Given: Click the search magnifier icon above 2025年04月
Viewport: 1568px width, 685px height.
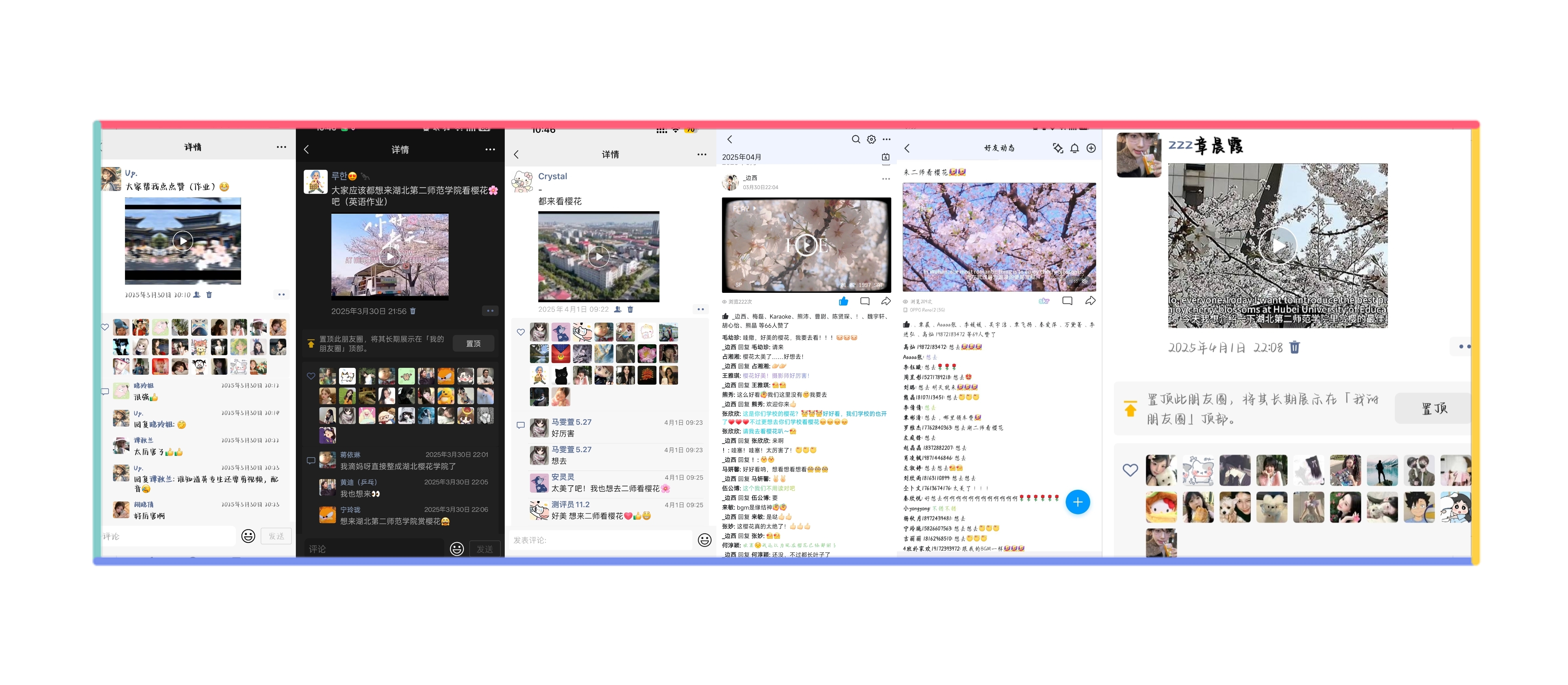Looking at the screenshot, I should click(x=856, y=139).
